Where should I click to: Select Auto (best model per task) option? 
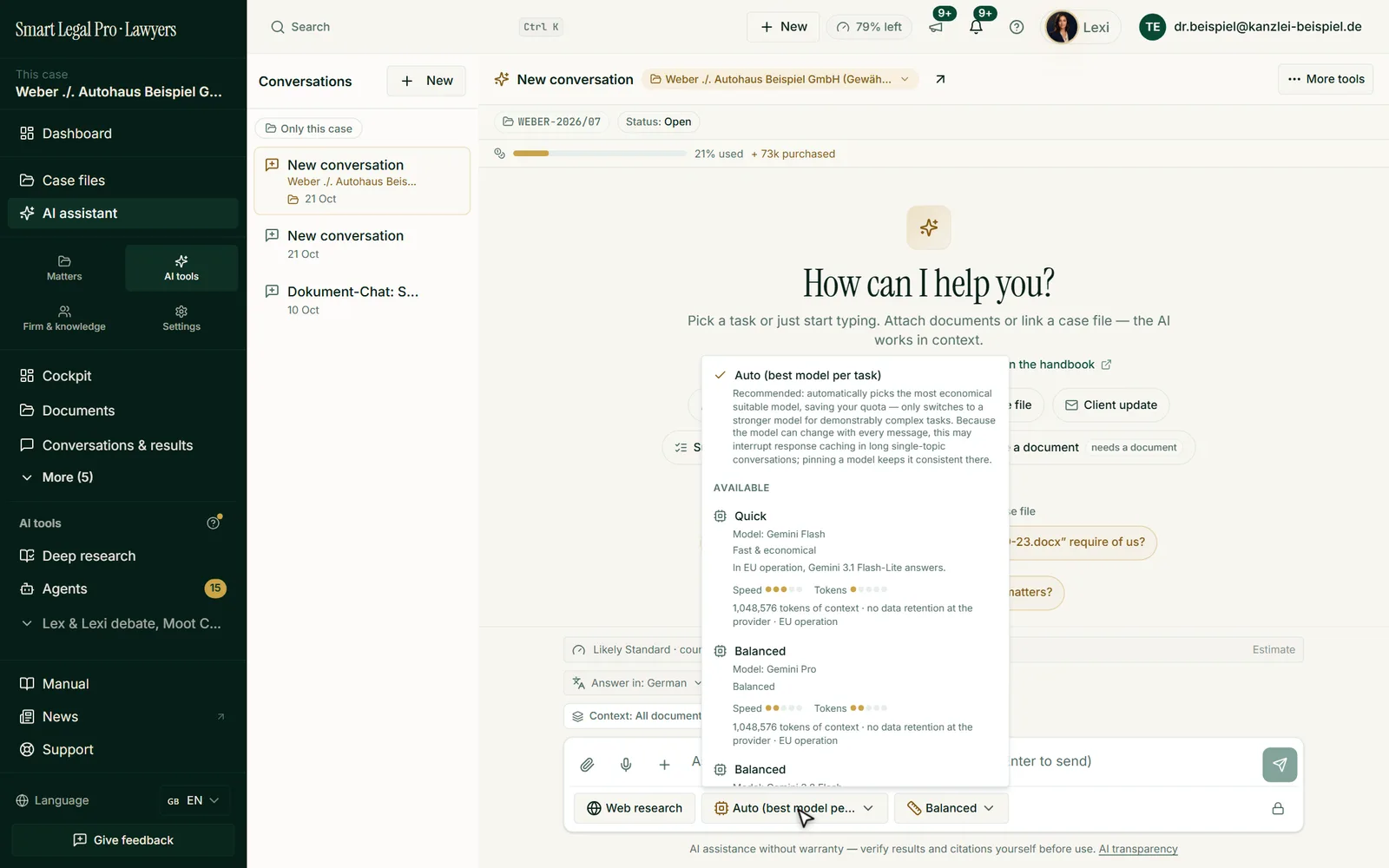[855, 418]
